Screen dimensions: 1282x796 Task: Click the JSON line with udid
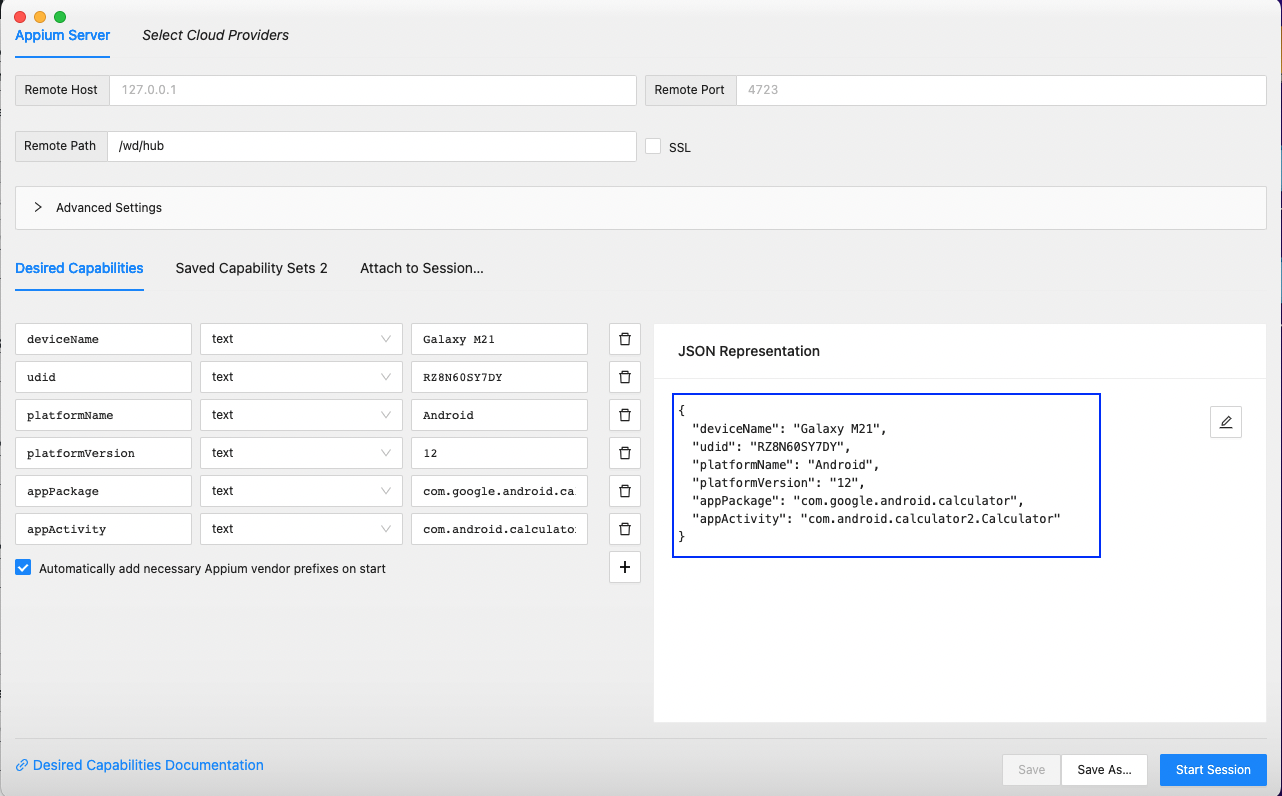tap(771, 447)
